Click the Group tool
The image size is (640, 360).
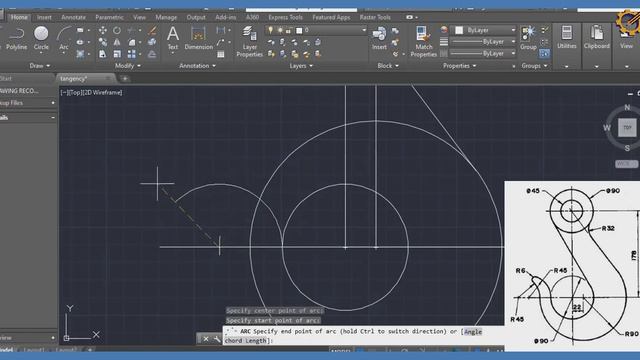point(528,38)
